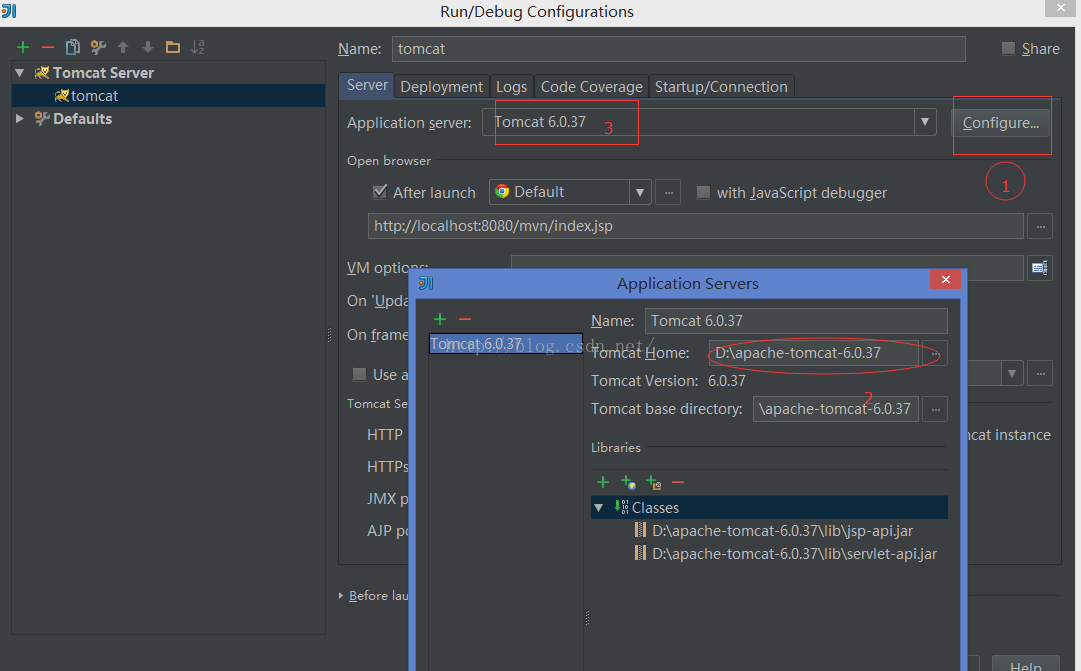The width and height of the screenshot is (1081, 671).
Task: Click the Configure... button
Action: click(x=1001, y=123)
